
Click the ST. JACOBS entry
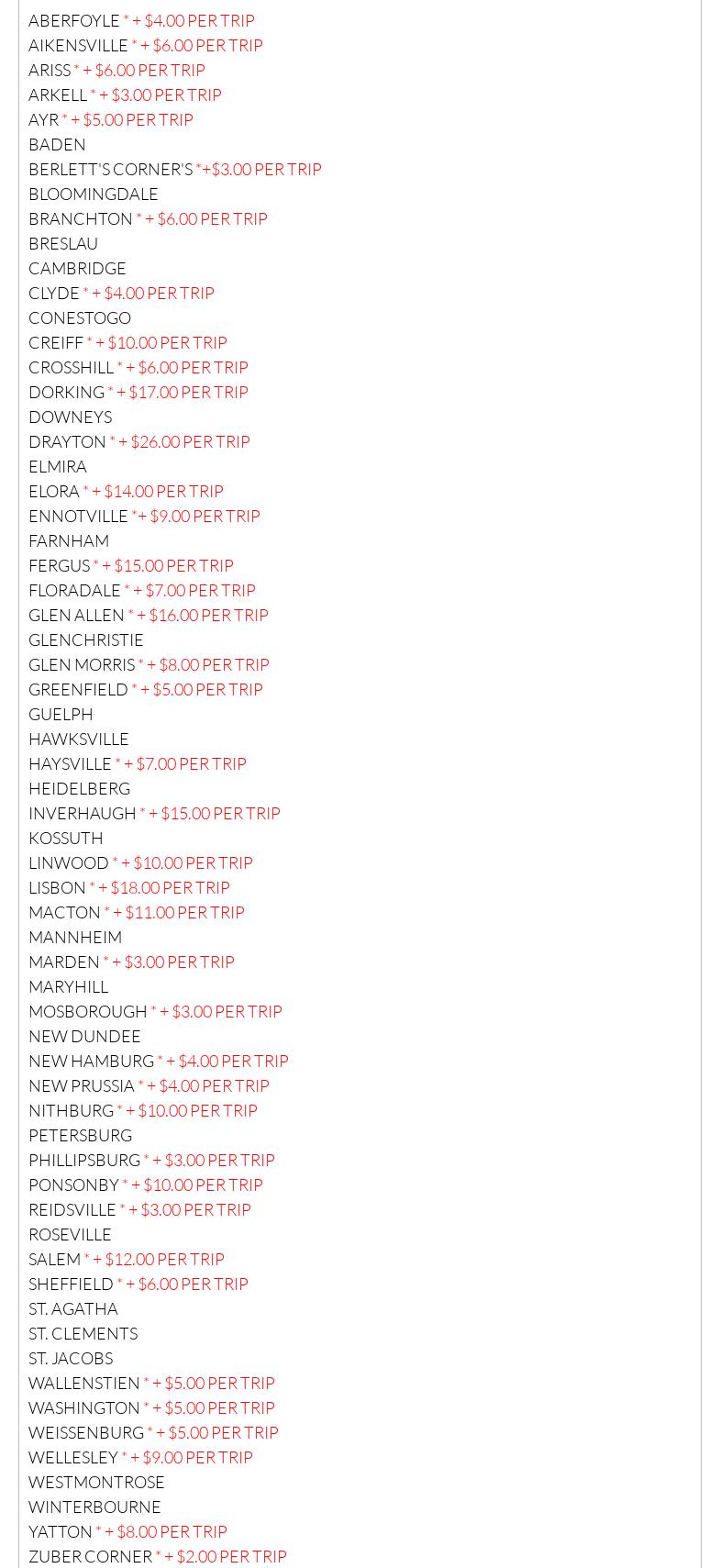71,1358
